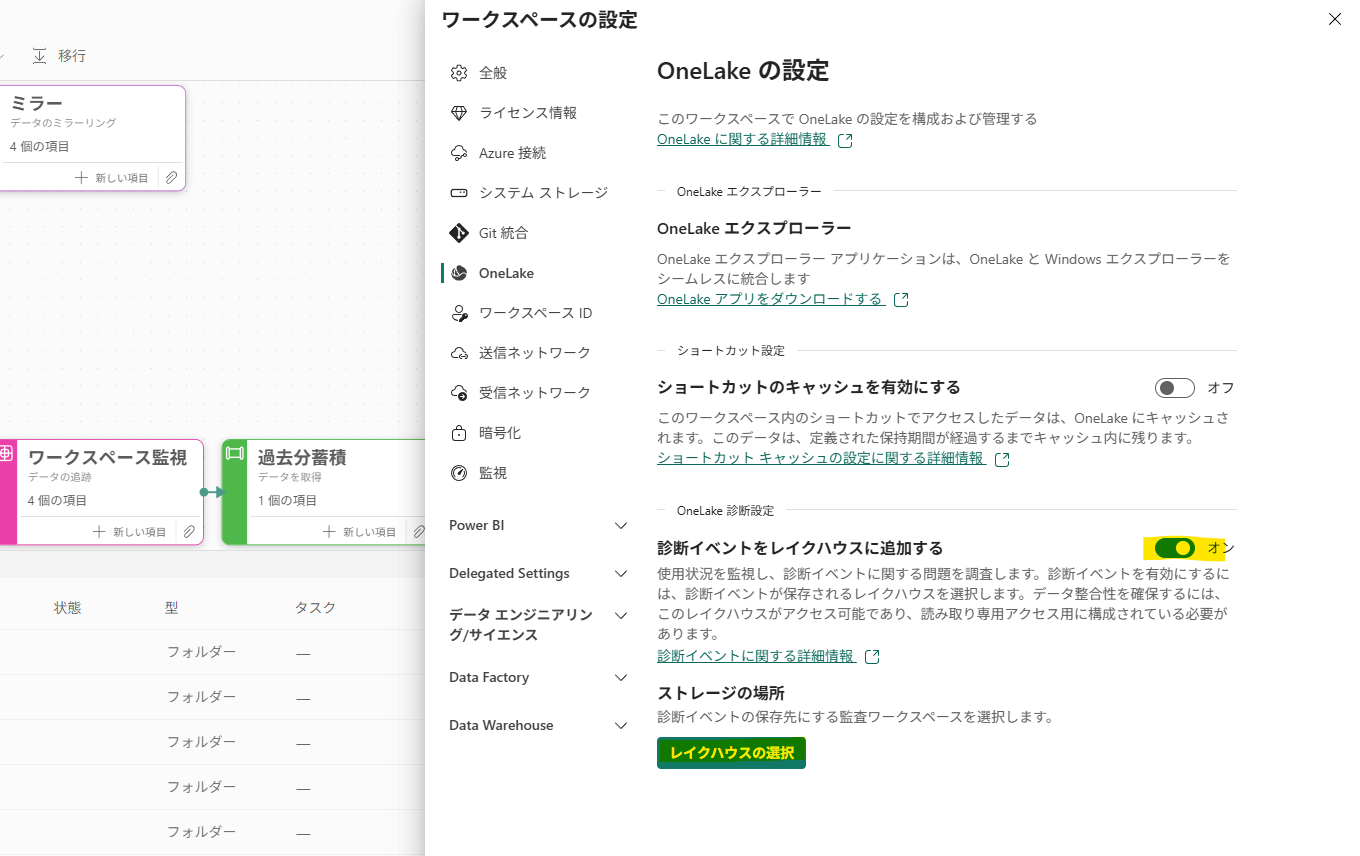Click the 型 column header
The width and height of the screenshot is (1360, 856).
coord(172,608)
